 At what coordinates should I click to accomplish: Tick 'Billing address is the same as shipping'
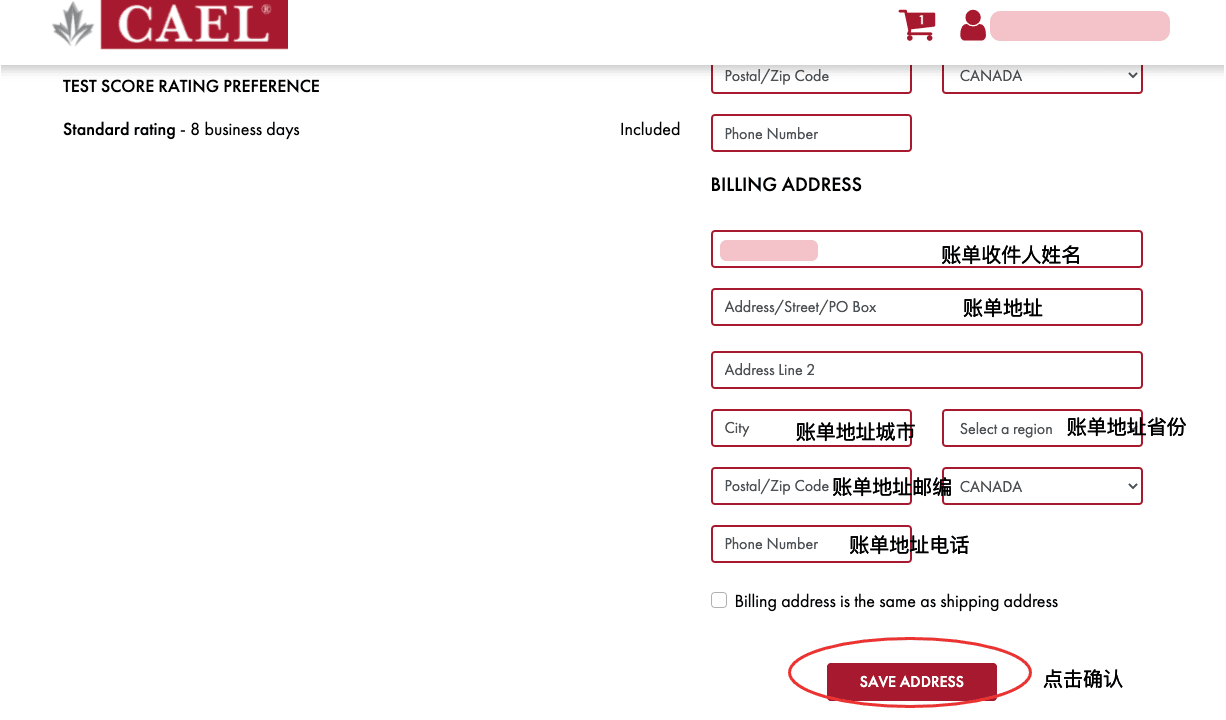tap(719, 600)
